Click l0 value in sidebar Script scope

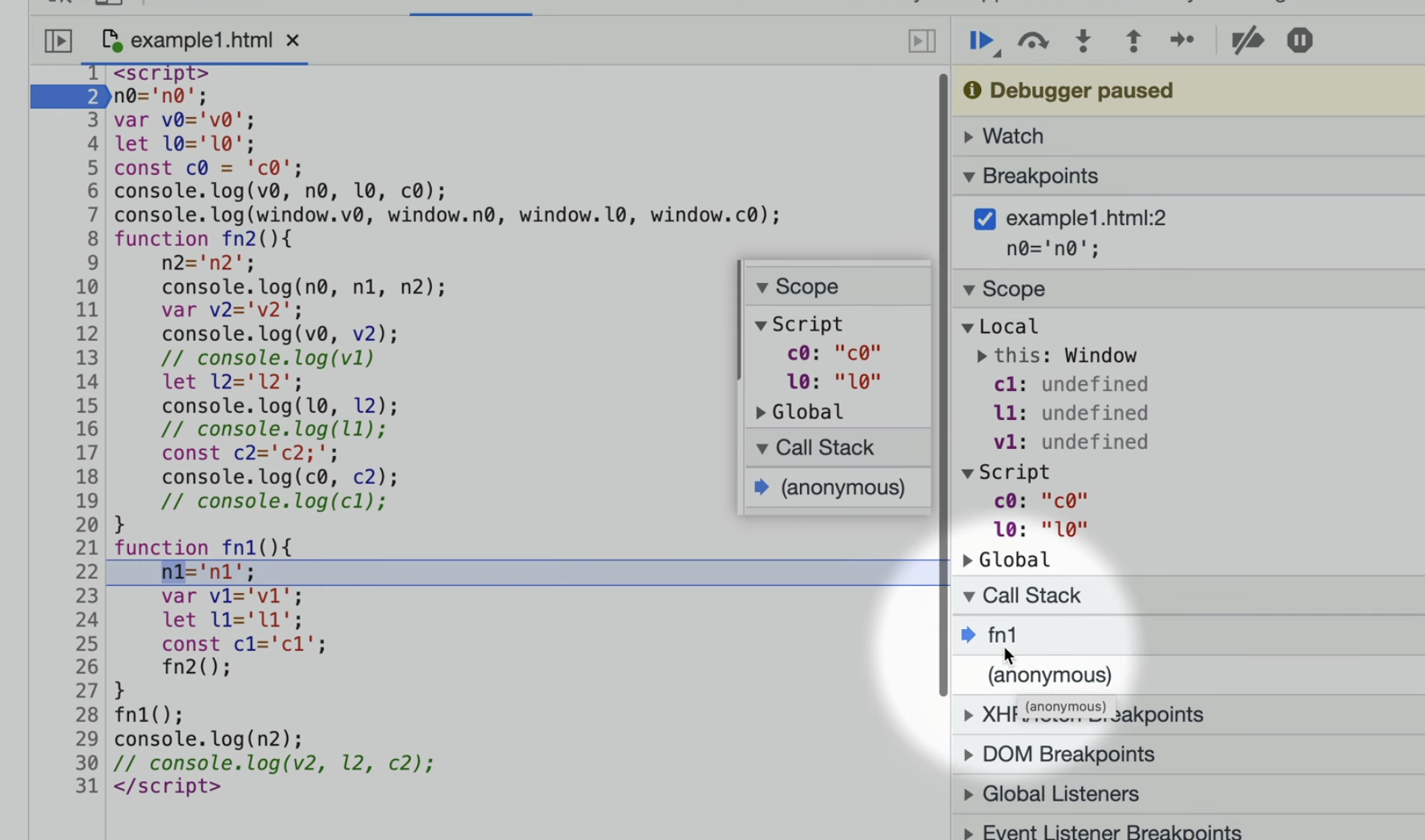(1064, 530)
